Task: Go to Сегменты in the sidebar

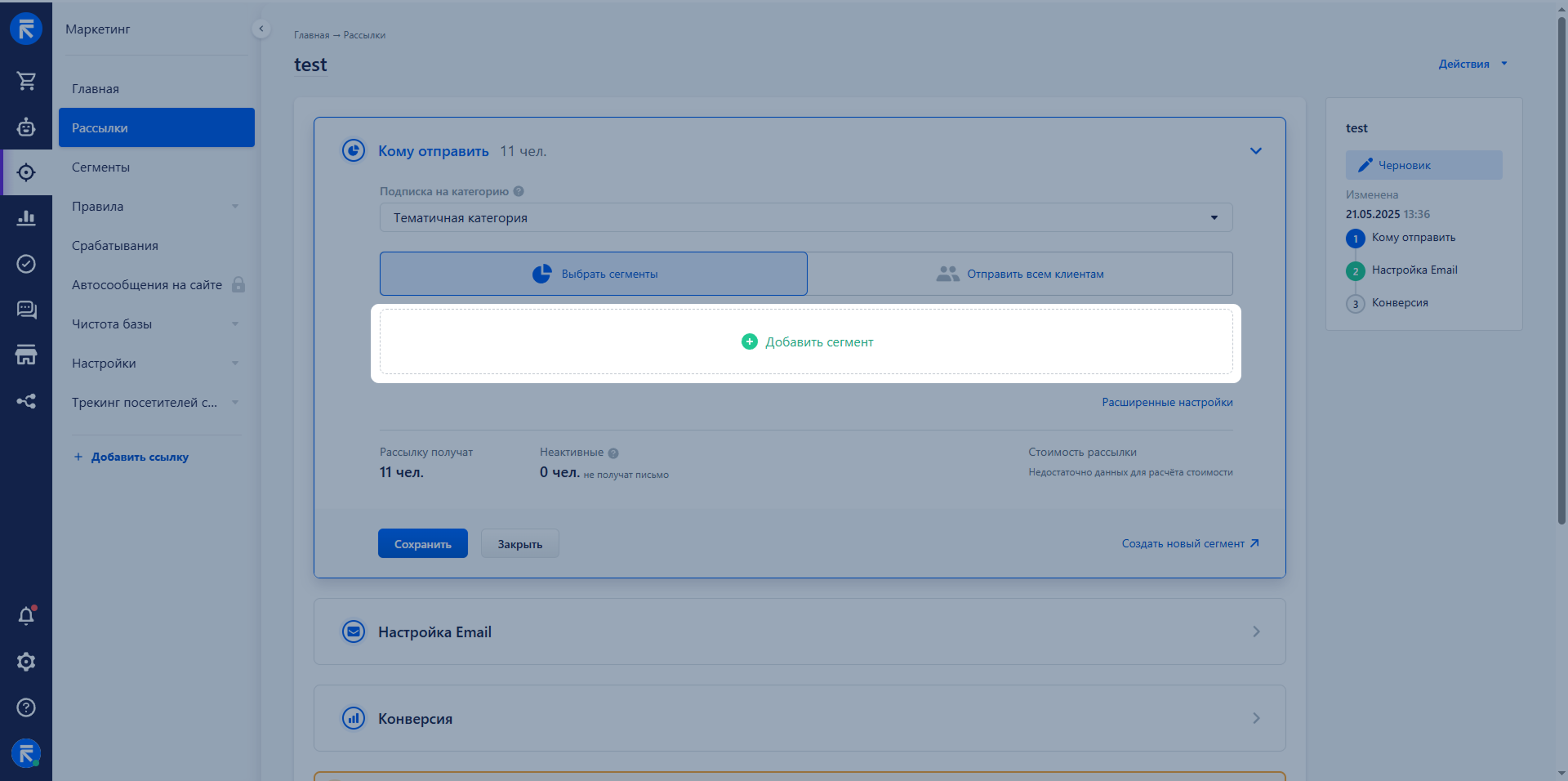Action: click(x=100, y=167)
